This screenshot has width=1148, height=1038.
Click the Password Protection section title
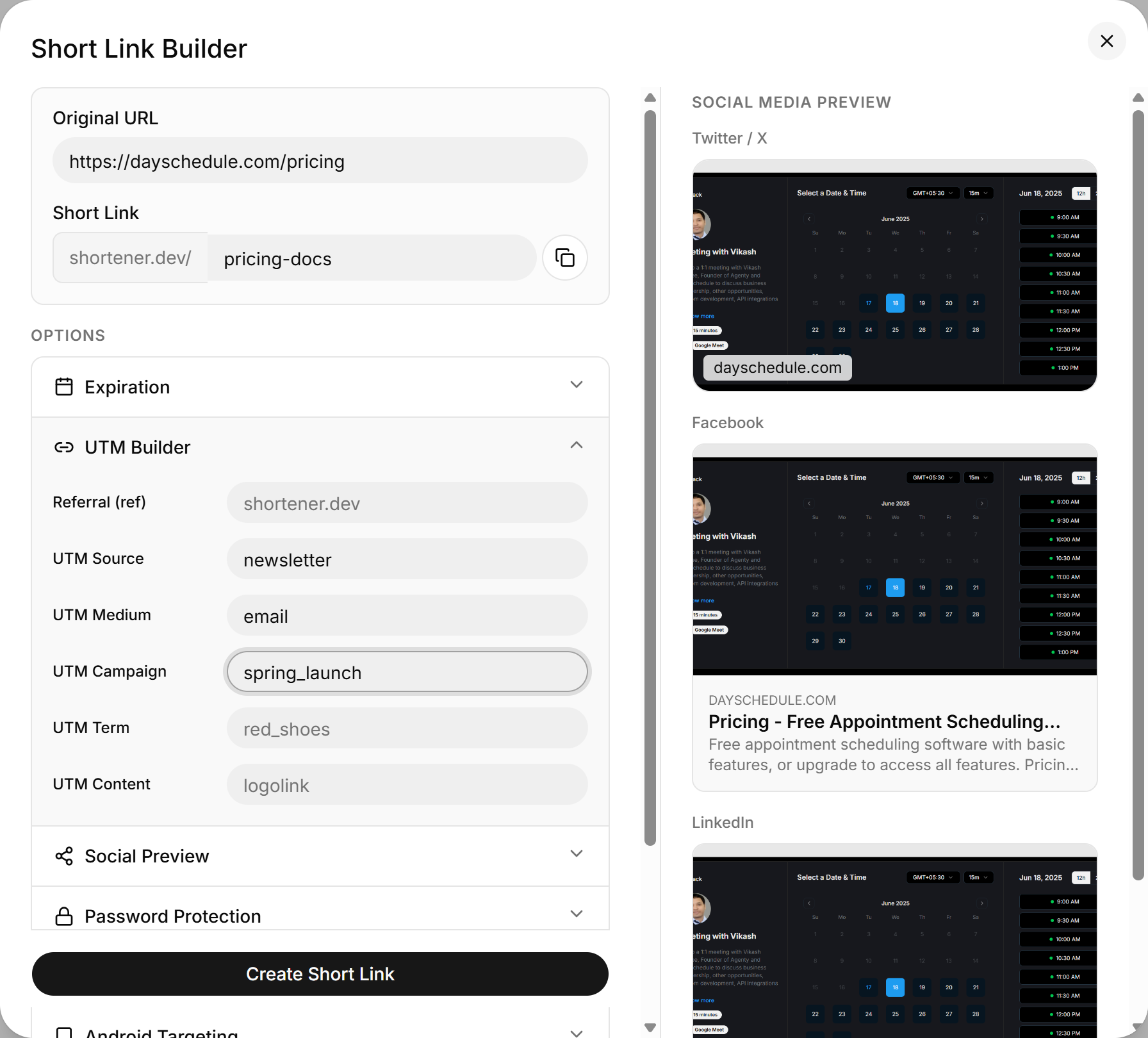(x=173, y=916)
